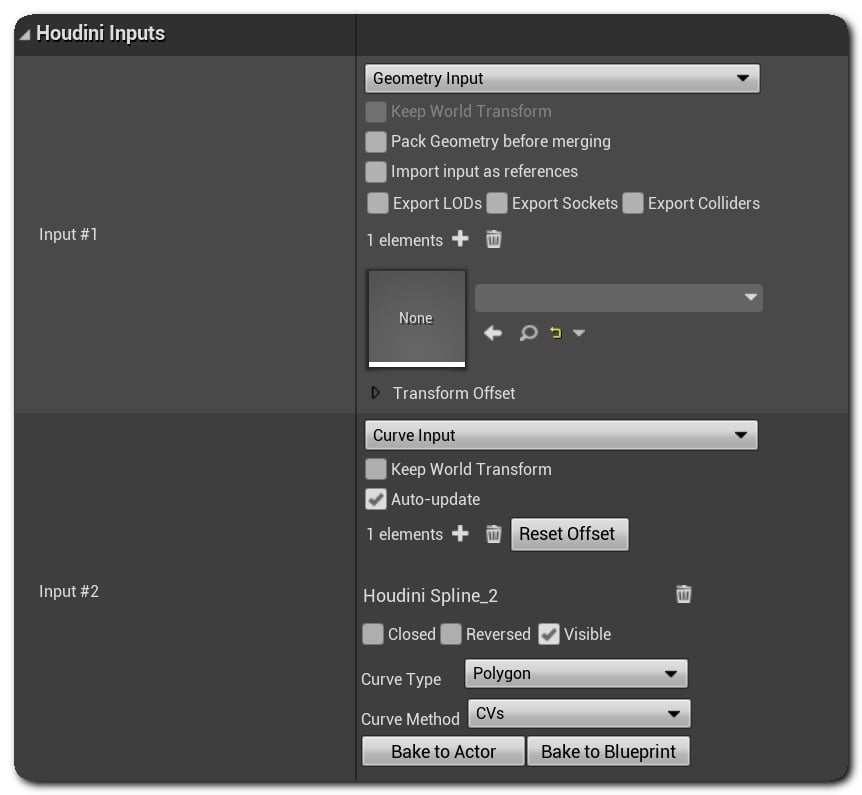862x795 pixels.
Task: Enable Pack Geometry before merging
Action: pos(376,141)
